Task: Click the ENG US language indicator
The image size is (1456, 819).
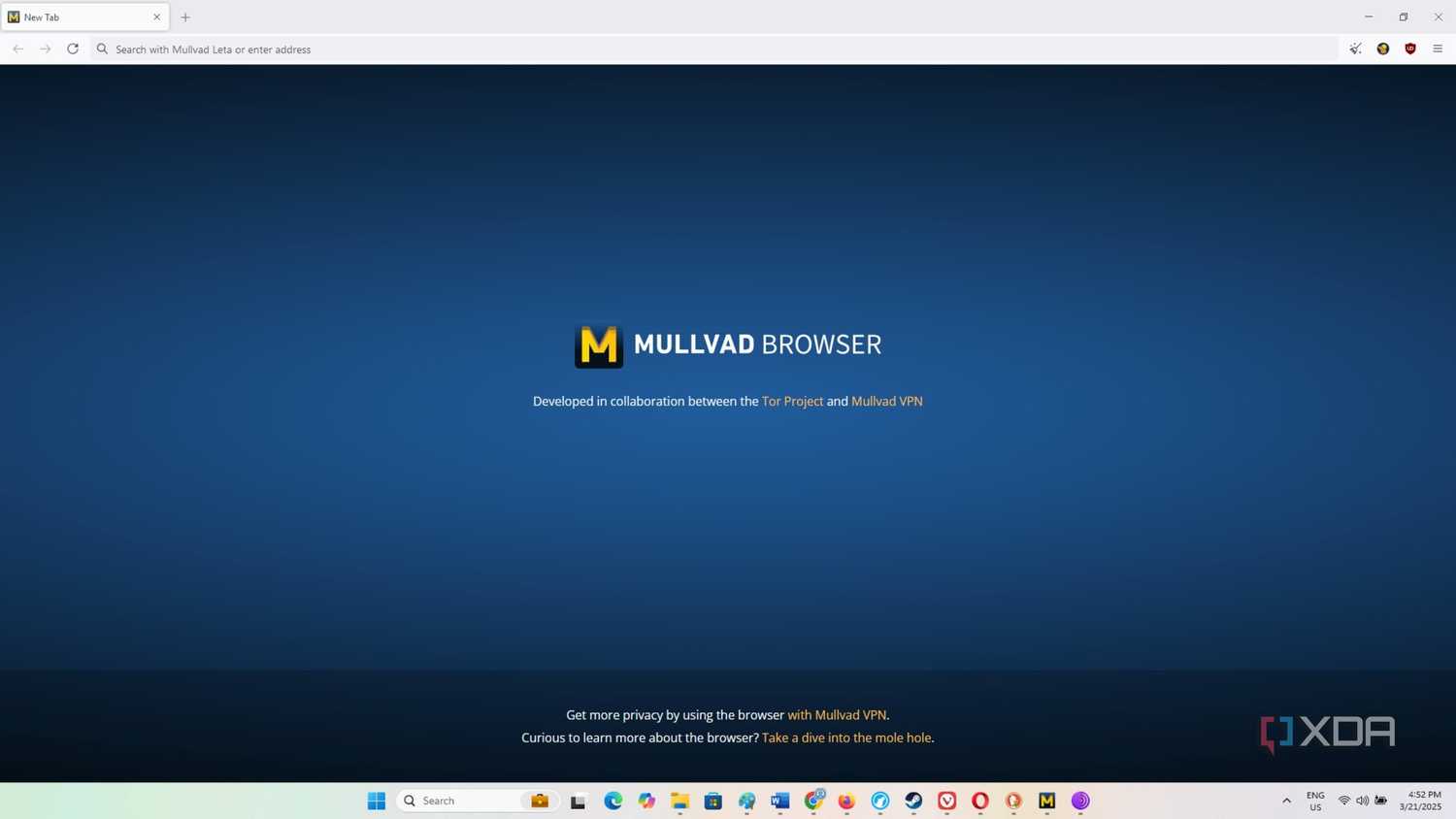Action: (1315, 801)
